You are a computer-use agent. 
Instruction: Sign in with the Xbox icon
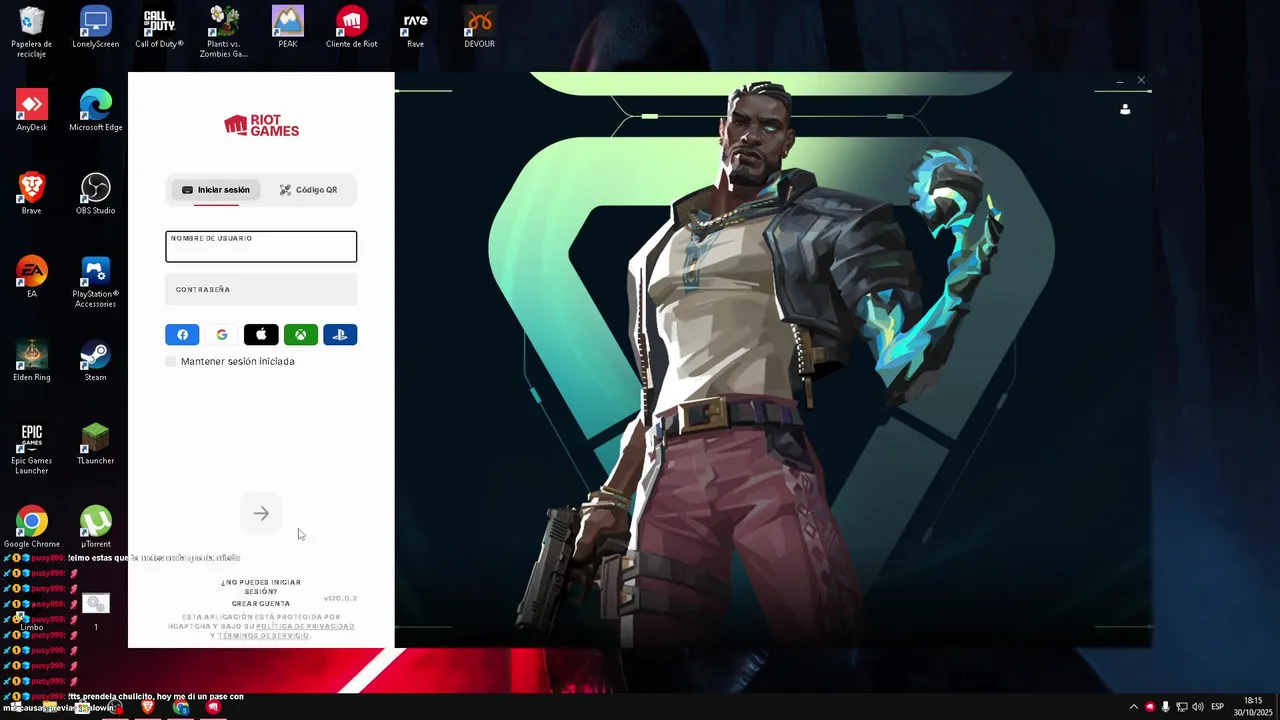click(301, 335)
